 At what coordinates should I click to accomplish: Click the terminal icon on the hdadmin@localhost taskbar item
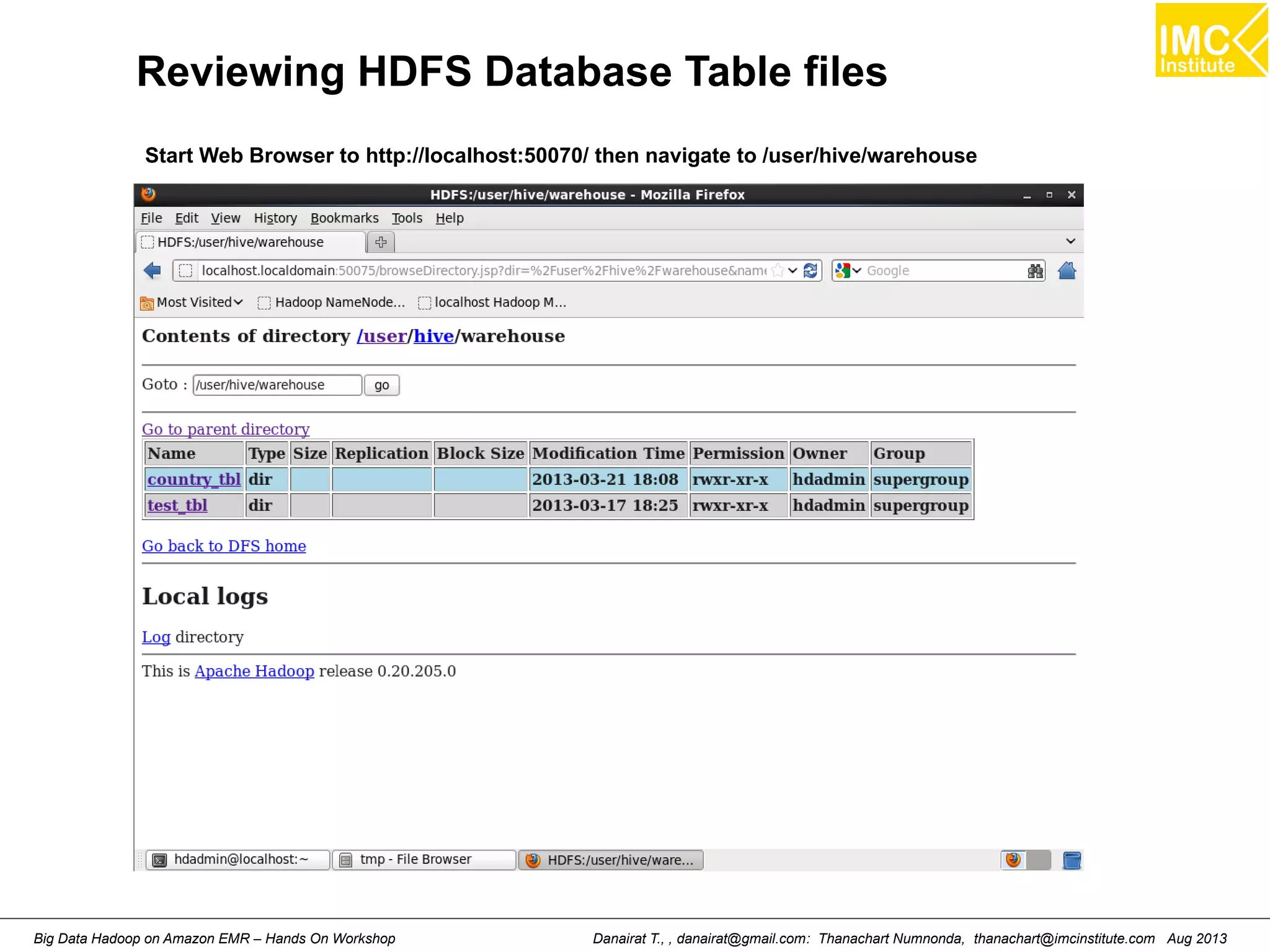pos(159,860)
